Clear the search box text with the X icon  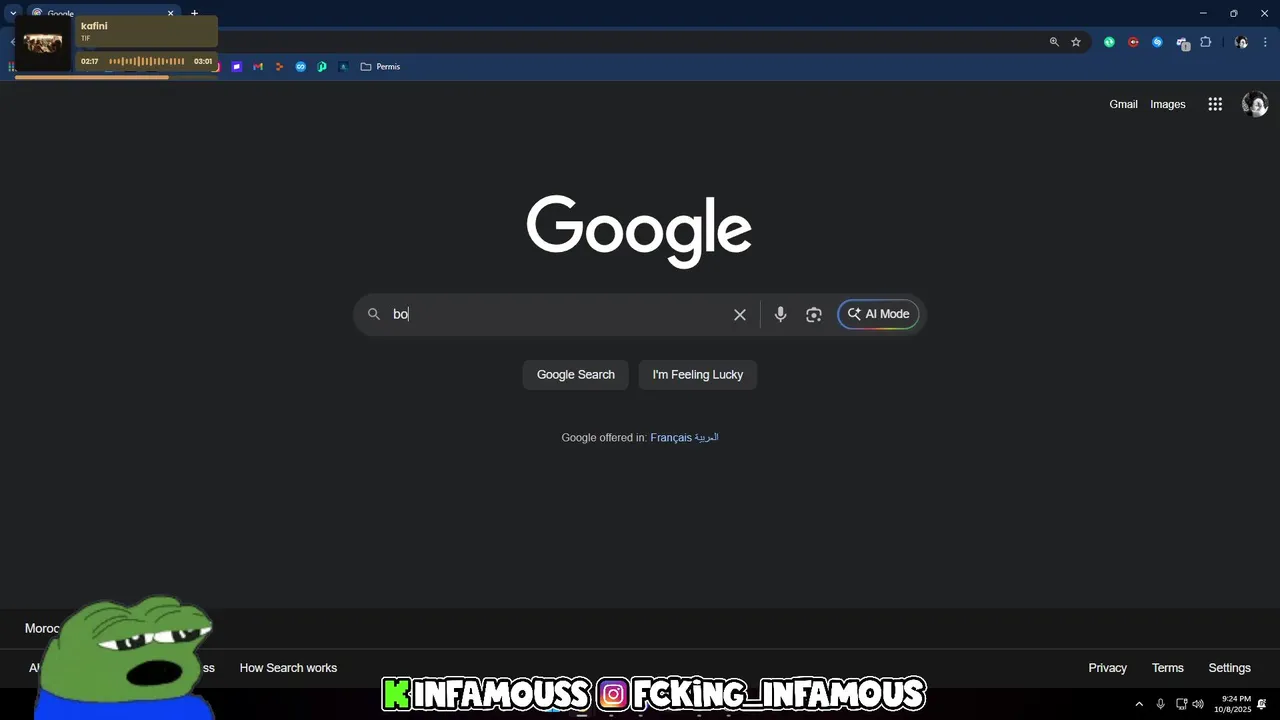(x=740, y=314)
